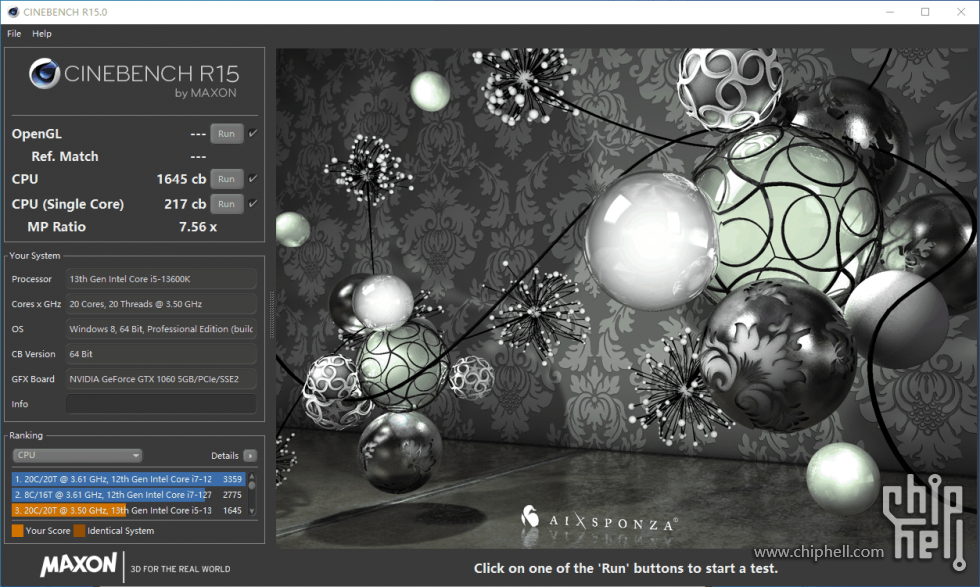Click the OS field showing Windows 8
The height and width of the screenshot is (587, 980).
pos(161,329)
